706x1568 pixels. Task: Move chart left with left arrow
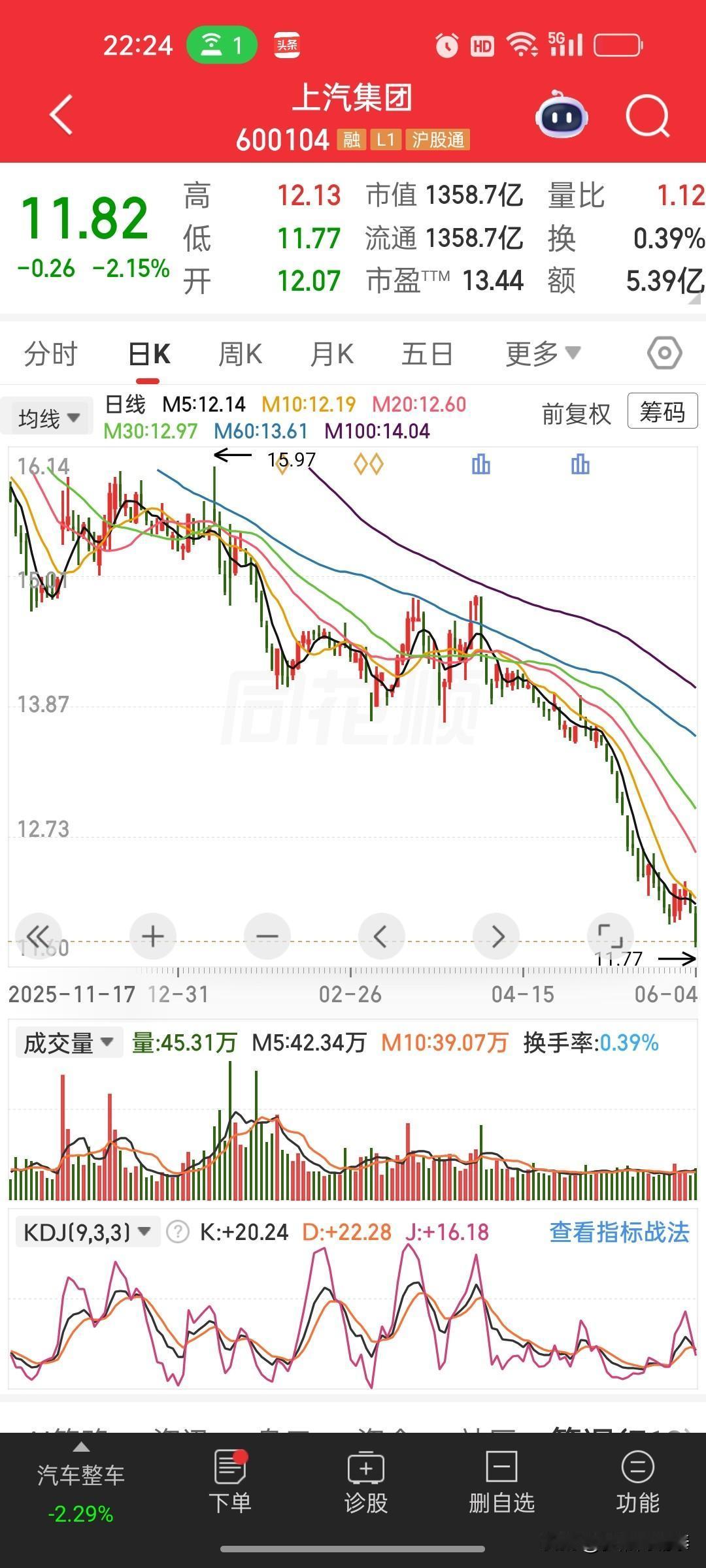[x=382, y=936]
